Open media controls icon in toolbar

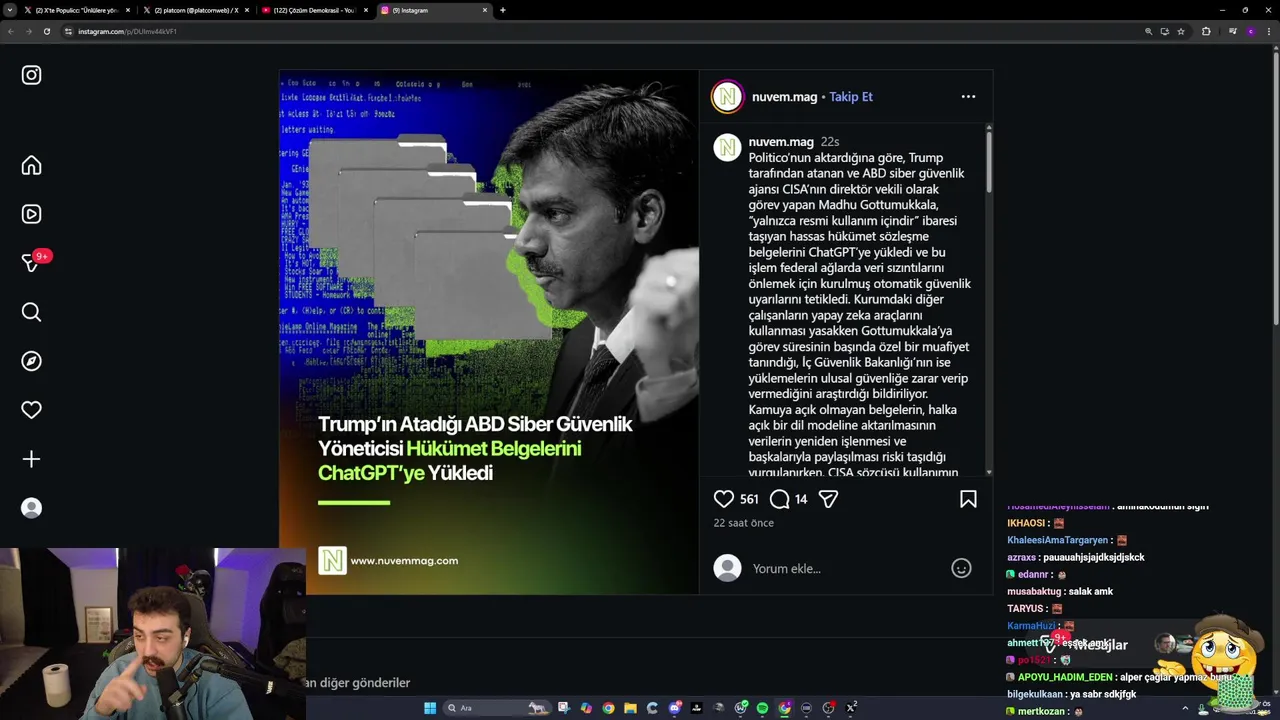click(1232, 31)
